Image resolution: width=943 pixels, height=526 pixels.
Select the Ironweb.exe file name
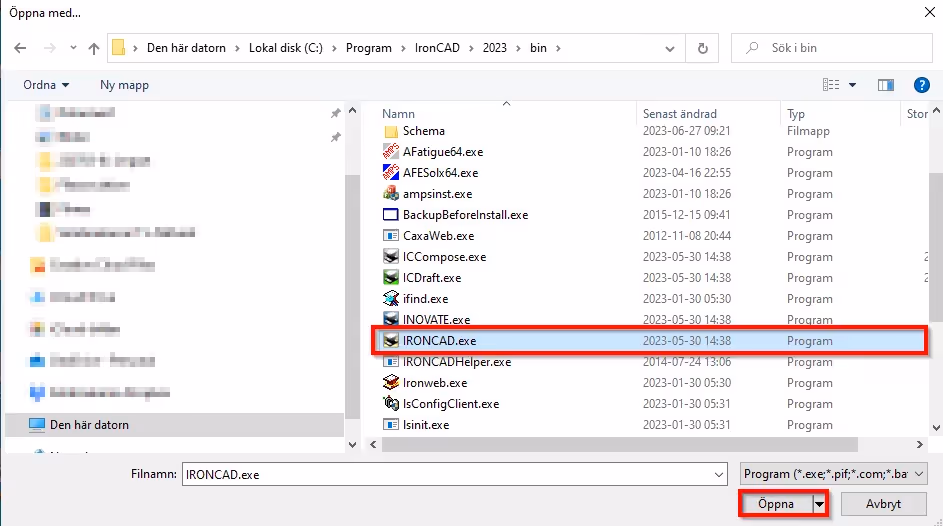(x=435, y=383)
